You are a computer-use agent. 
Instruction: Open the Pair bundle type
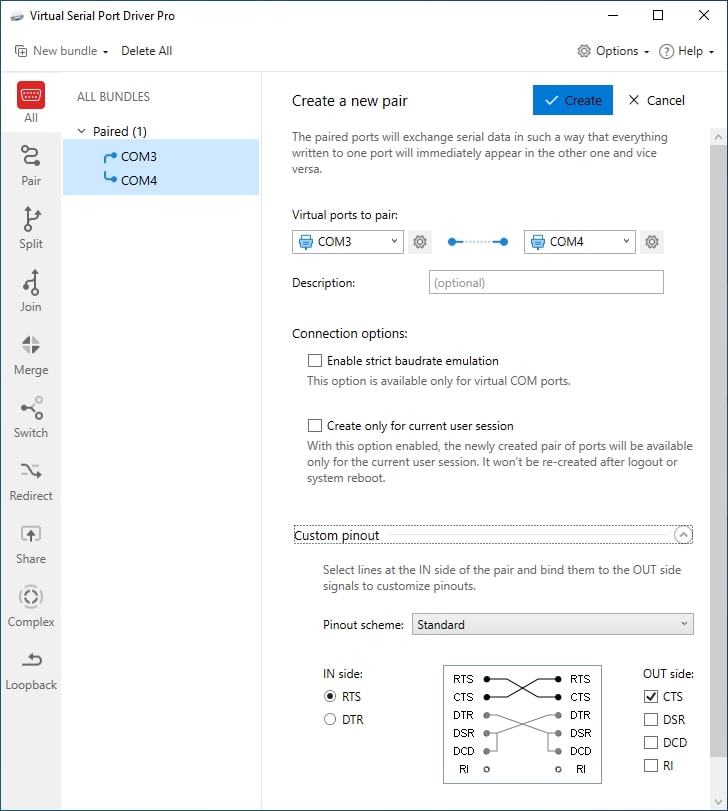(31, 166)
